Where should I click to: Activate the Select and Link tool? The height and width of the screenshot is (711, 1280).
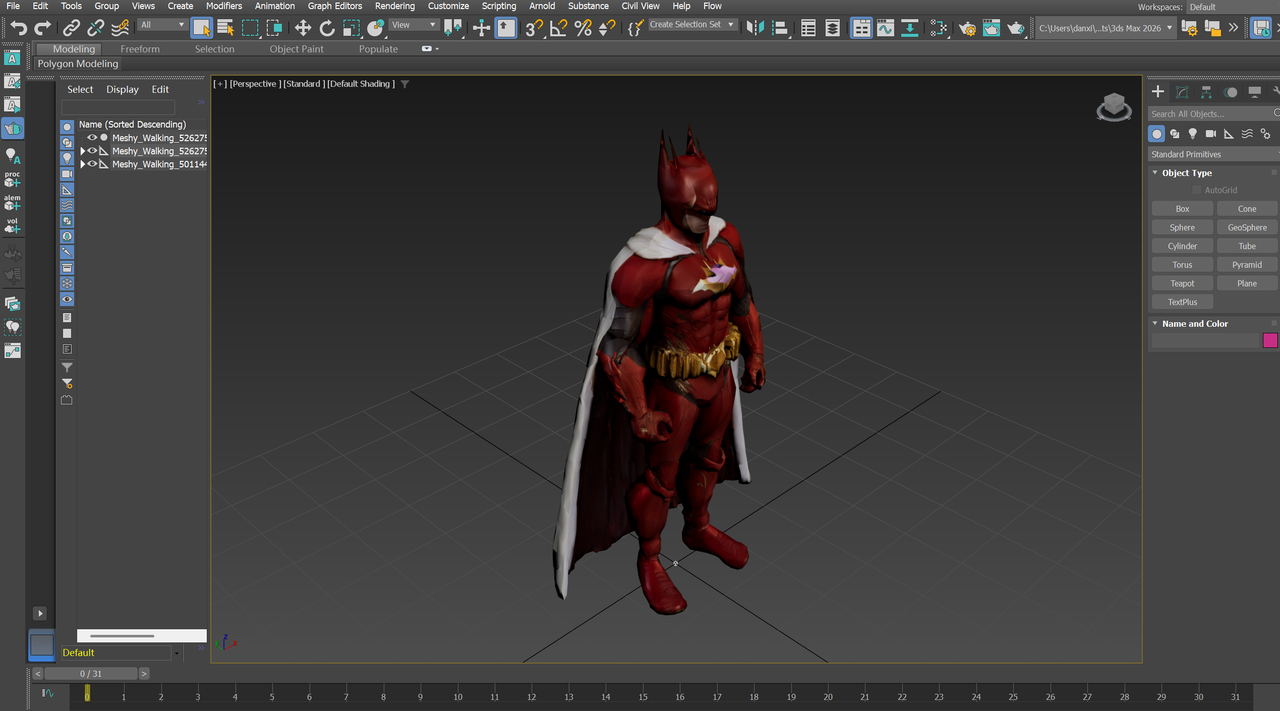click(x=72, y=28)
